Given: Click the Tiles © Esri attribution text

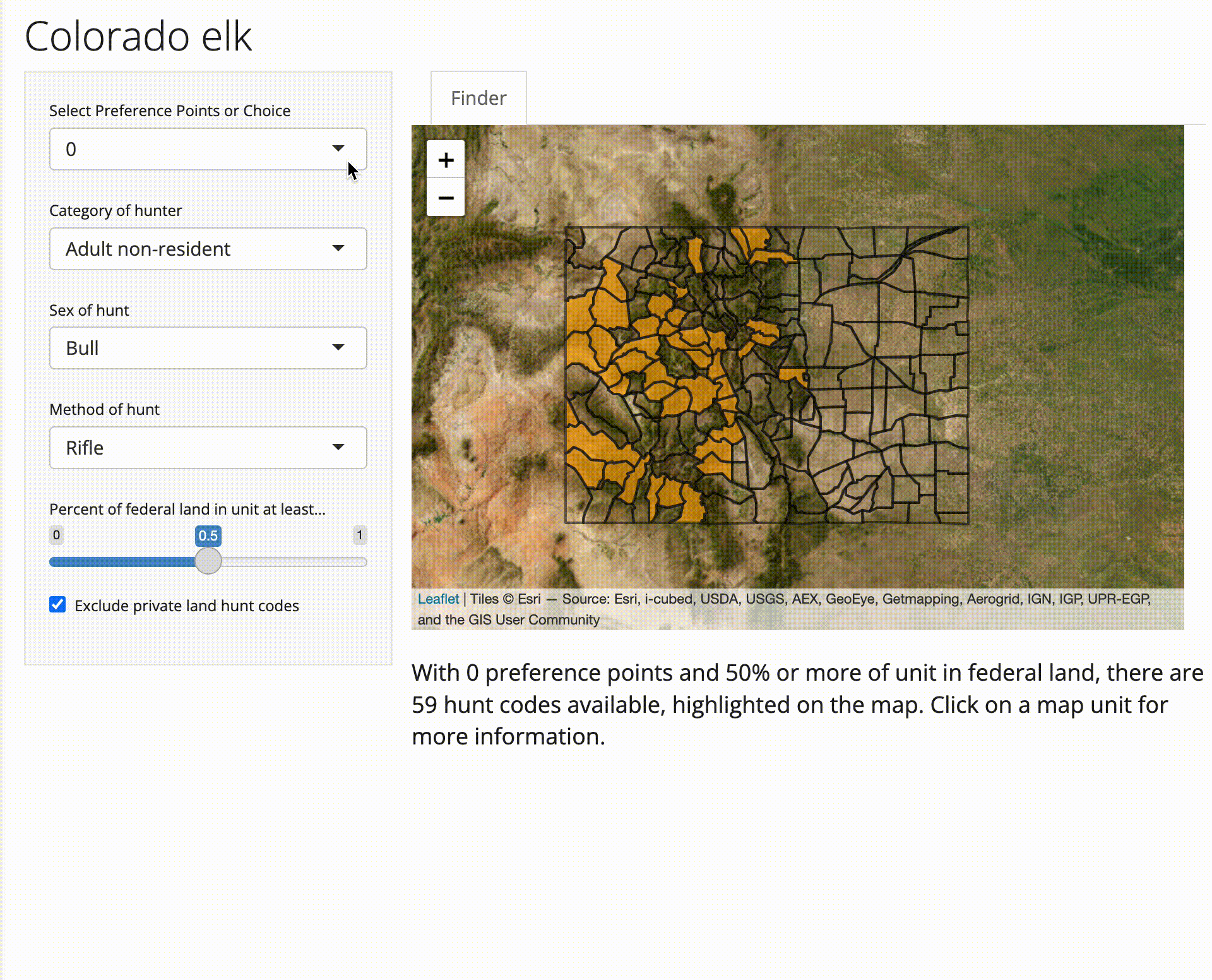Looking at the screenshot, I should click(505, 599).
